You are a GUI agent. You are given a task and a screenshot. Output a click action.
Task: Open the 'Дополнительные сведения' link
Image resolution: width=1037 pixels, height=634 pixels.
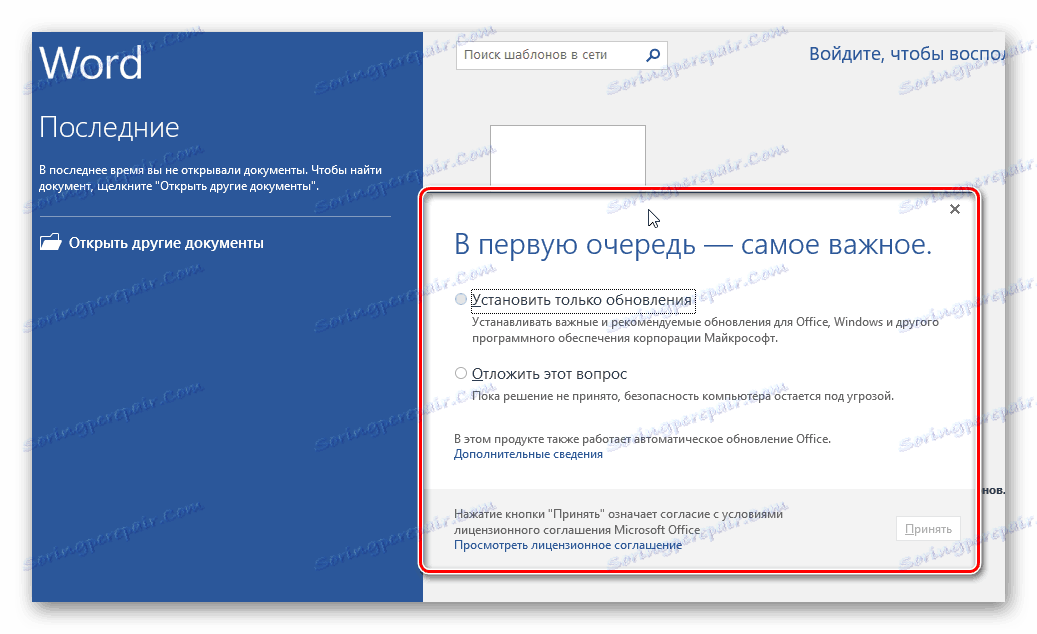tap(528, 454)
